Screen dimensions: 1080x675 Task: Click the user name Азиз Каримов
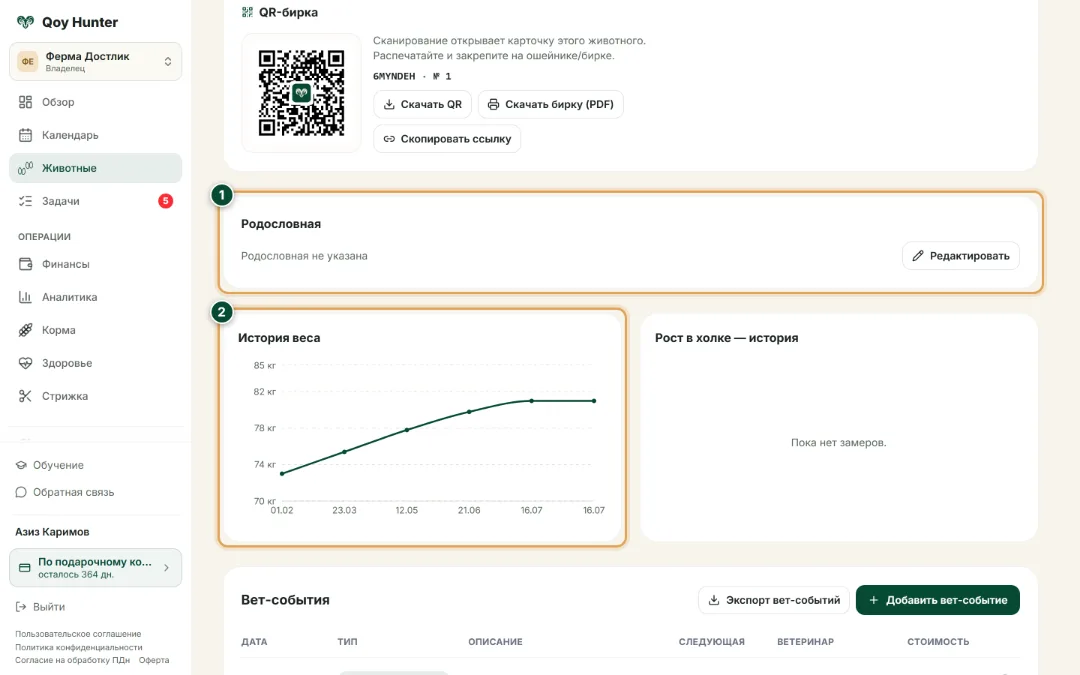click(x=52, y=532)
